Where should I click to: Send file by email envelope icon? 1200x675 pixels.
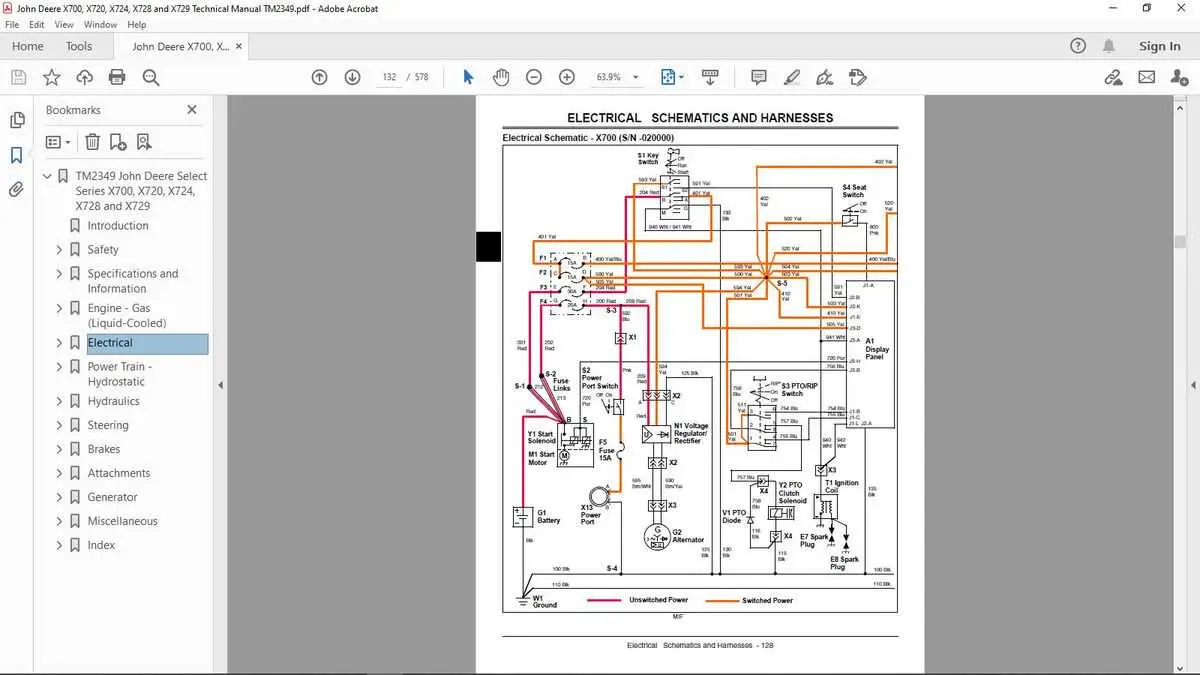(1146, 77)
